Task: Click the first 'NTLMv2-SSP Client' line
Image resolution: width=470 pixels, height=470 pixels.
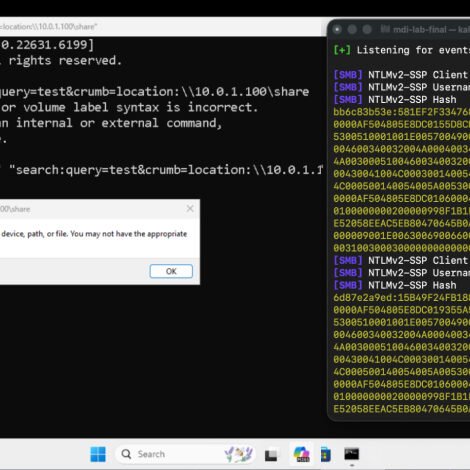Action: (x=402, y=75)
